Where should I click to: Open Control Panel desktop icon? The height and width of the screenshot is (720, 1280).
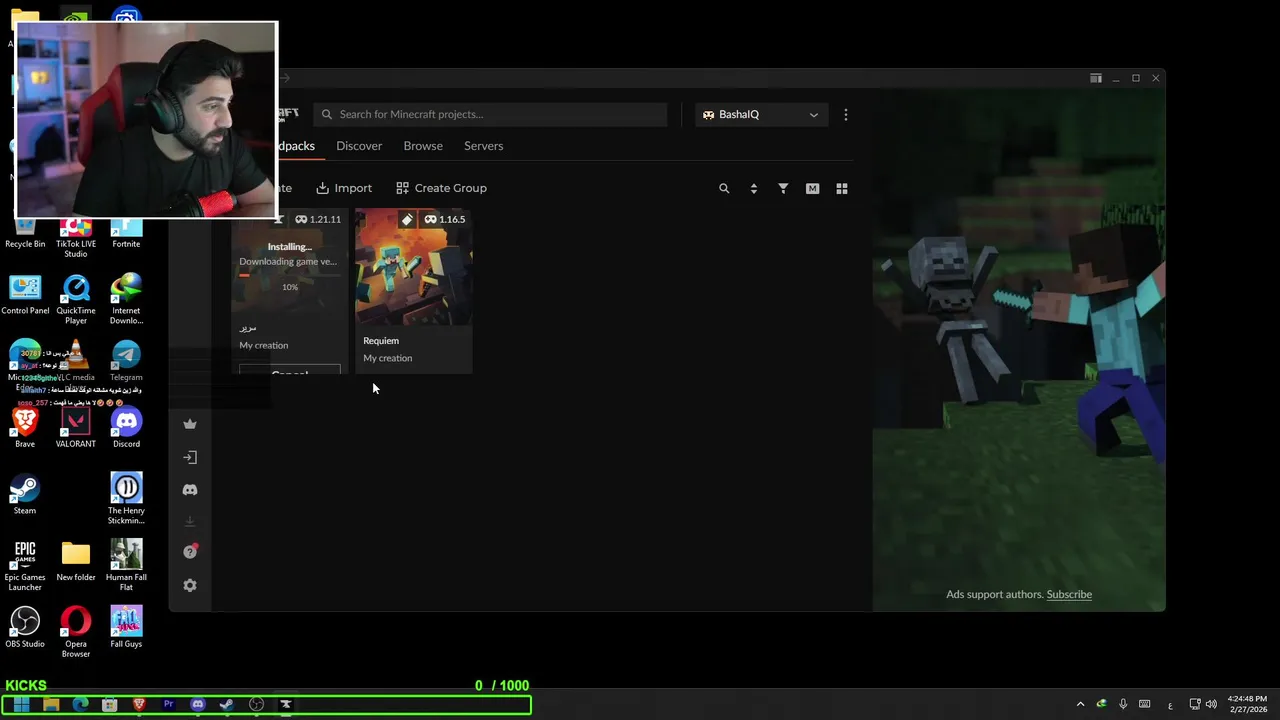[25, 296]
